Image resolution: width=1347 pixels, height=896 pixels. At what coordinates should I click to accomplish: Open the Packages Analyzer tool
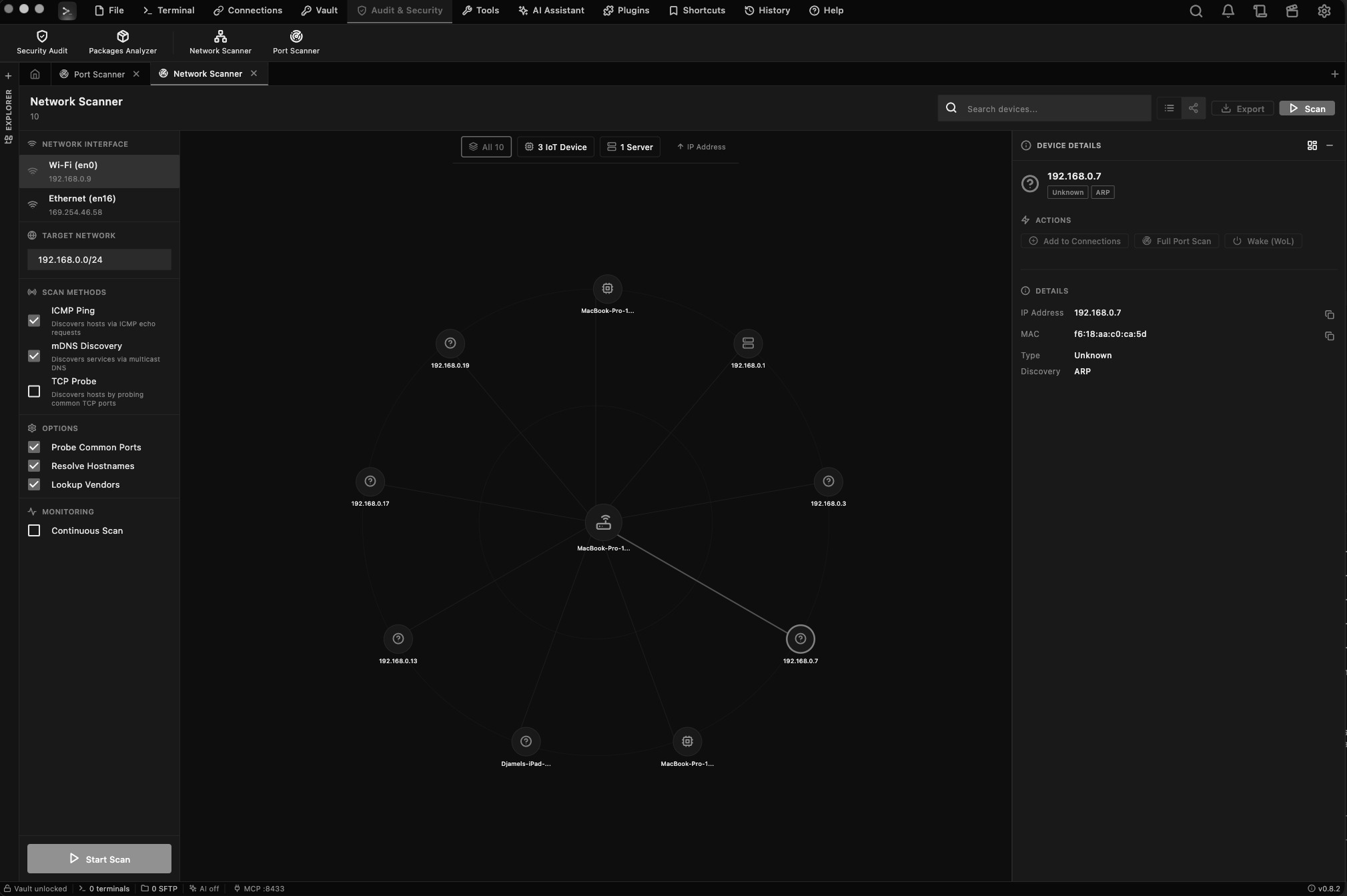point(123,42)
